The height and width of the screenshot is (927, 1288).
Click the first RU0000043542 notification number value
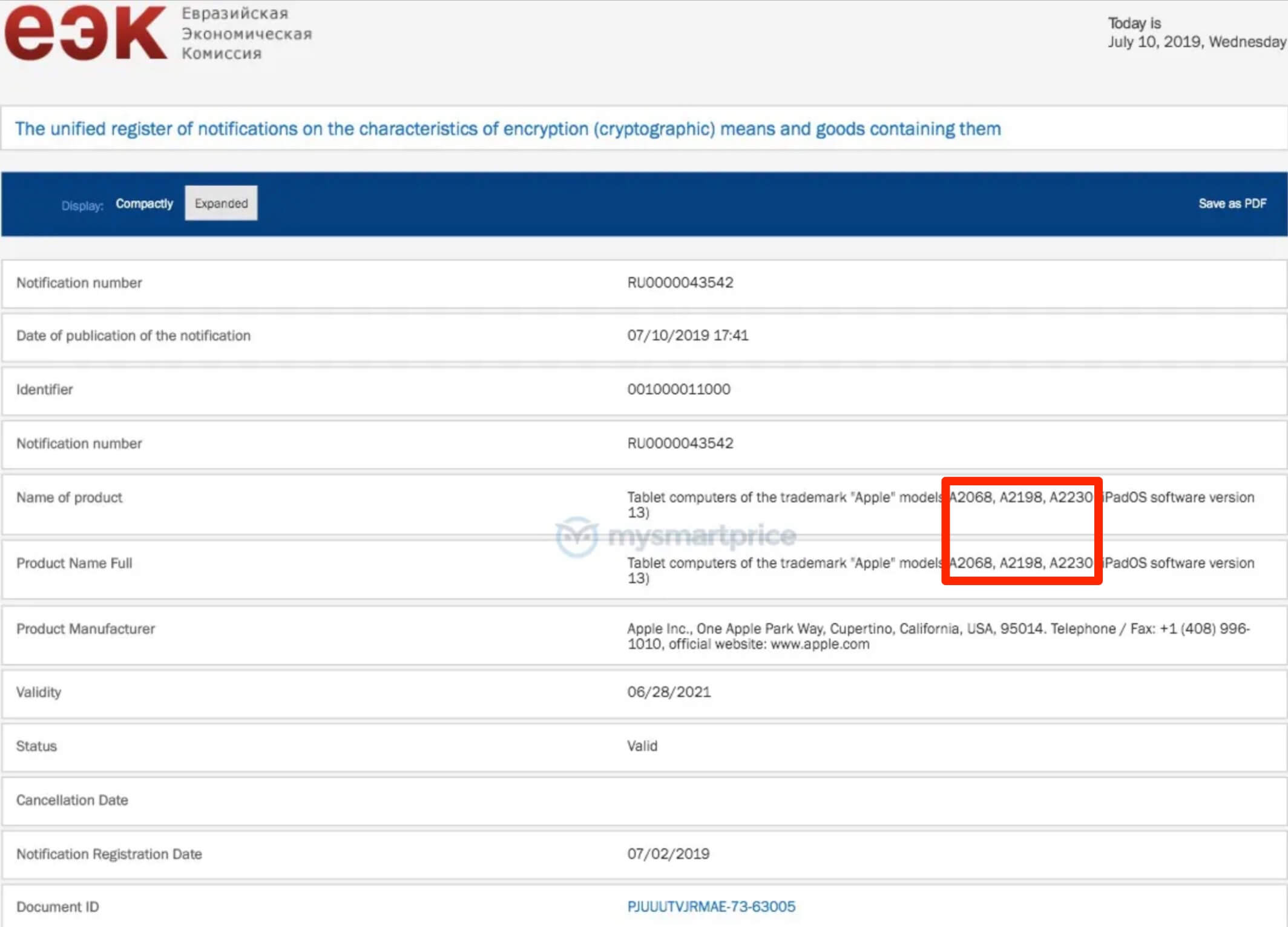pos(680,283)
